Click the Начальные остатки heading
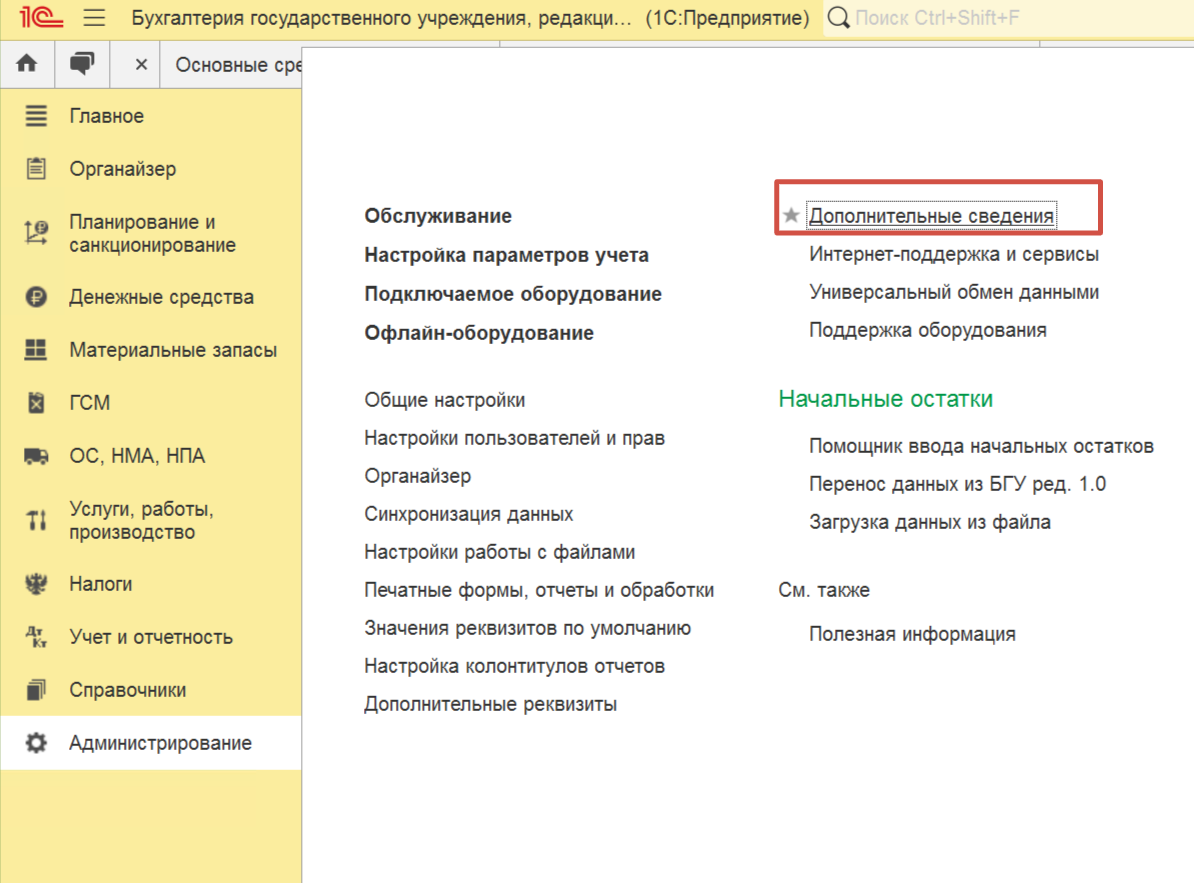This screenshot has height=883, width=1194. pos(886,398)
